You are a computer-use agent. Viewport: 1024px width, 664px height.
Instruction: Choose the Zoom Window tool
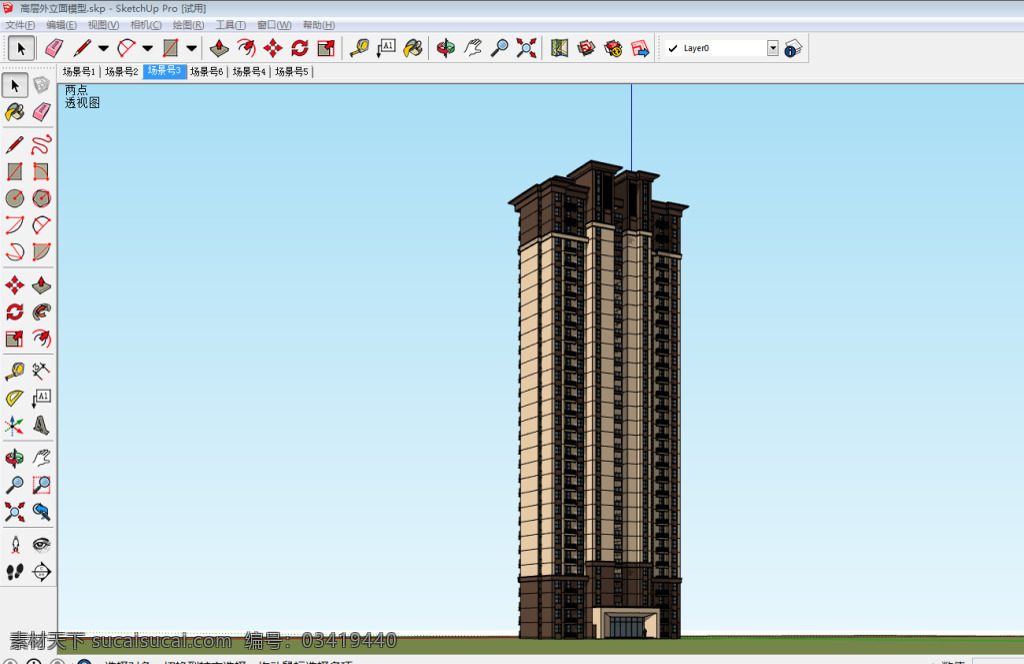[41, 485]
